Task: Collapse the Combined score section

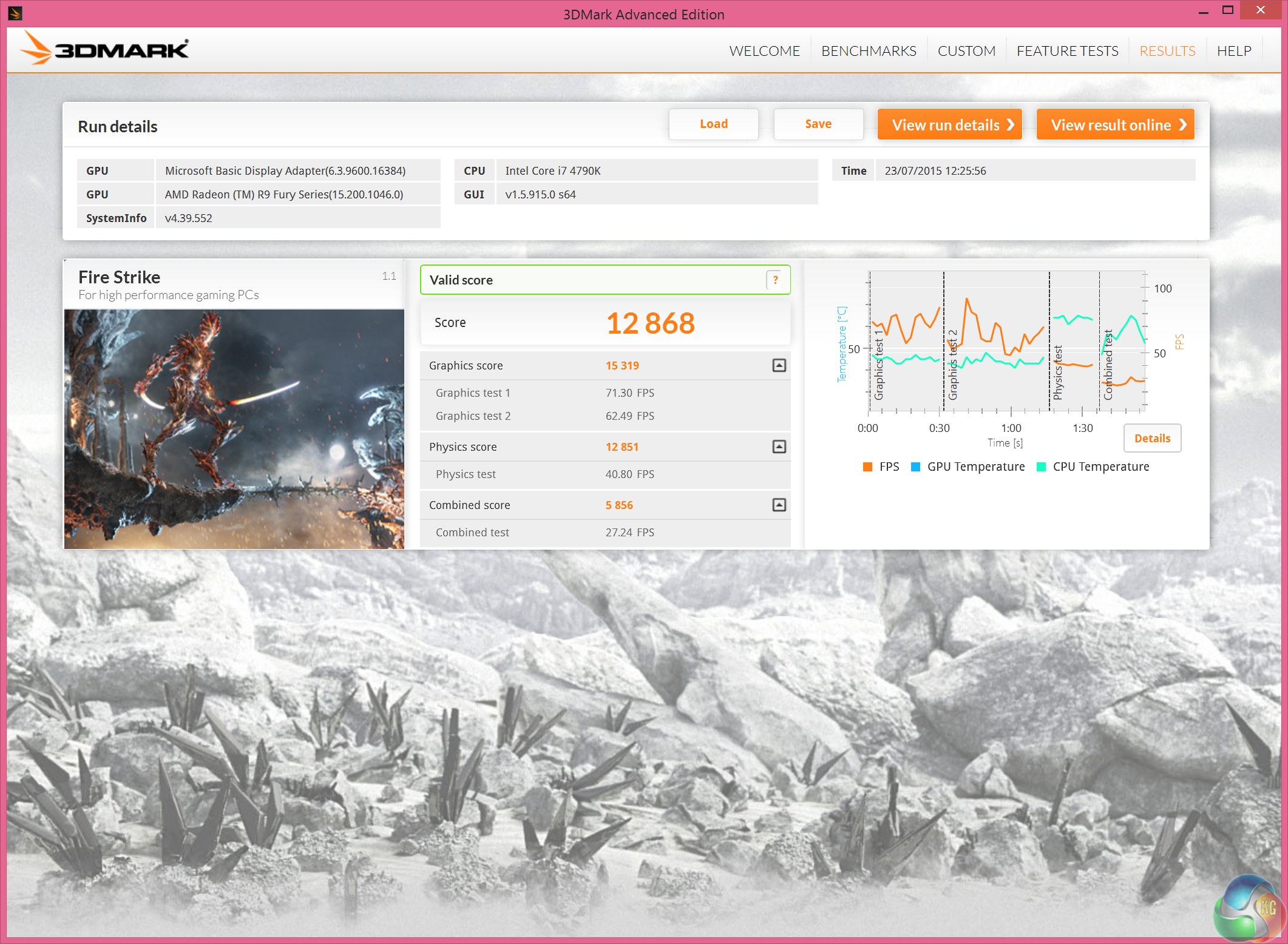Action: (x=779, y=505)
